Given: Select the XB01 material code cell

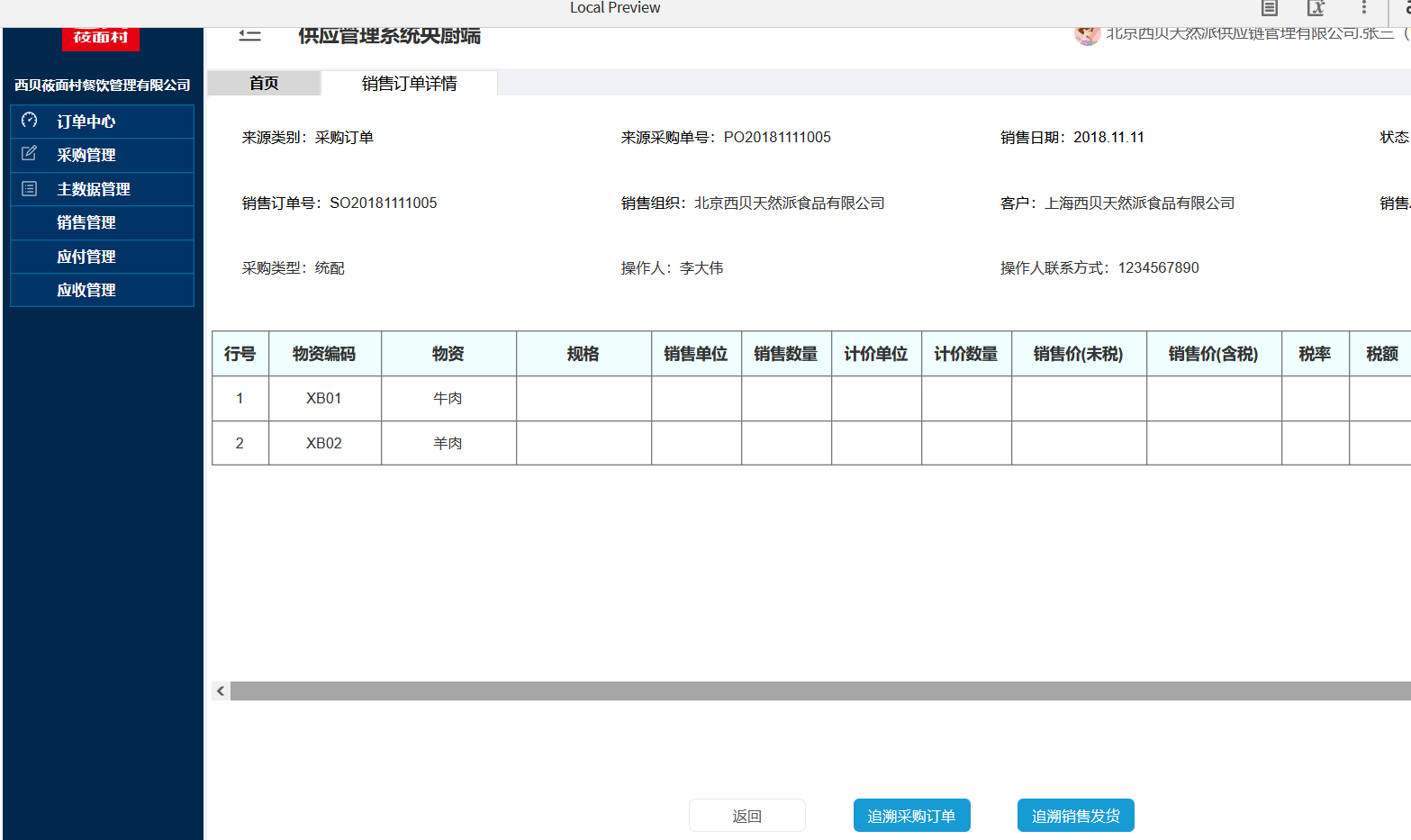Looking at the screenshot, I should click(x=324, y=398).
